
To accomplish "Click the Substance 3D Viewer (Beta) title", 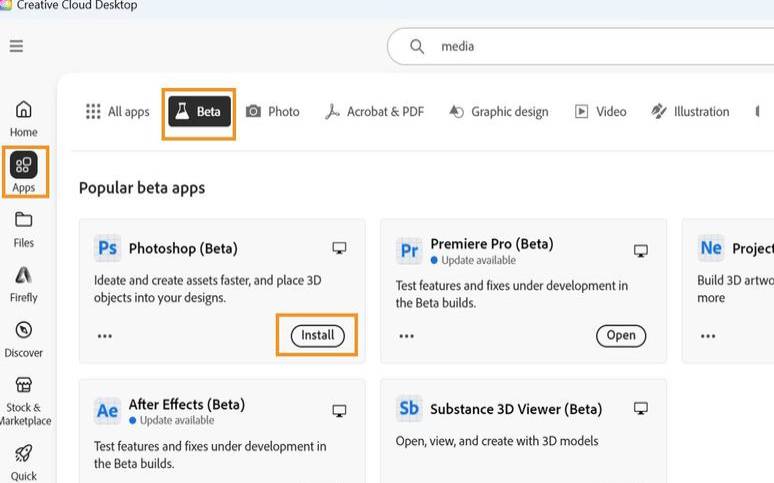I will tap(516, 409).
